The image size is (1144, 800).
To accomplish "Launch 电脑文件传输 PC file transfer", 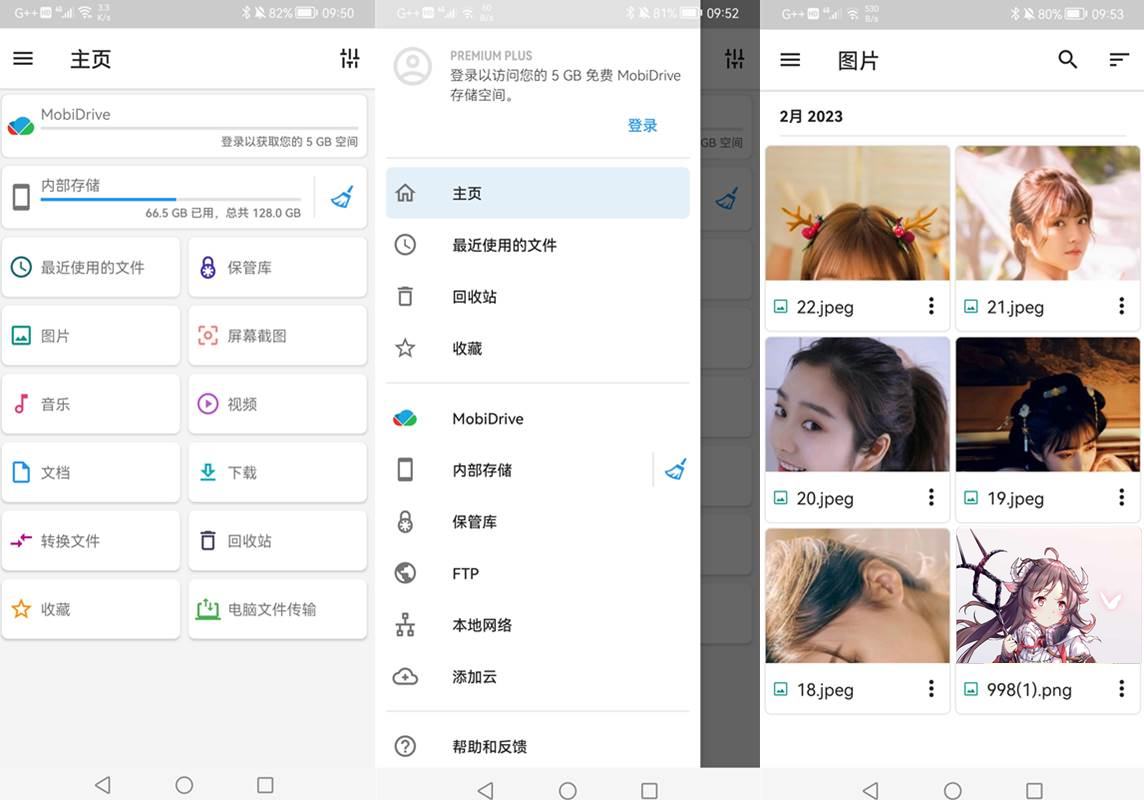I will point(277,609).
